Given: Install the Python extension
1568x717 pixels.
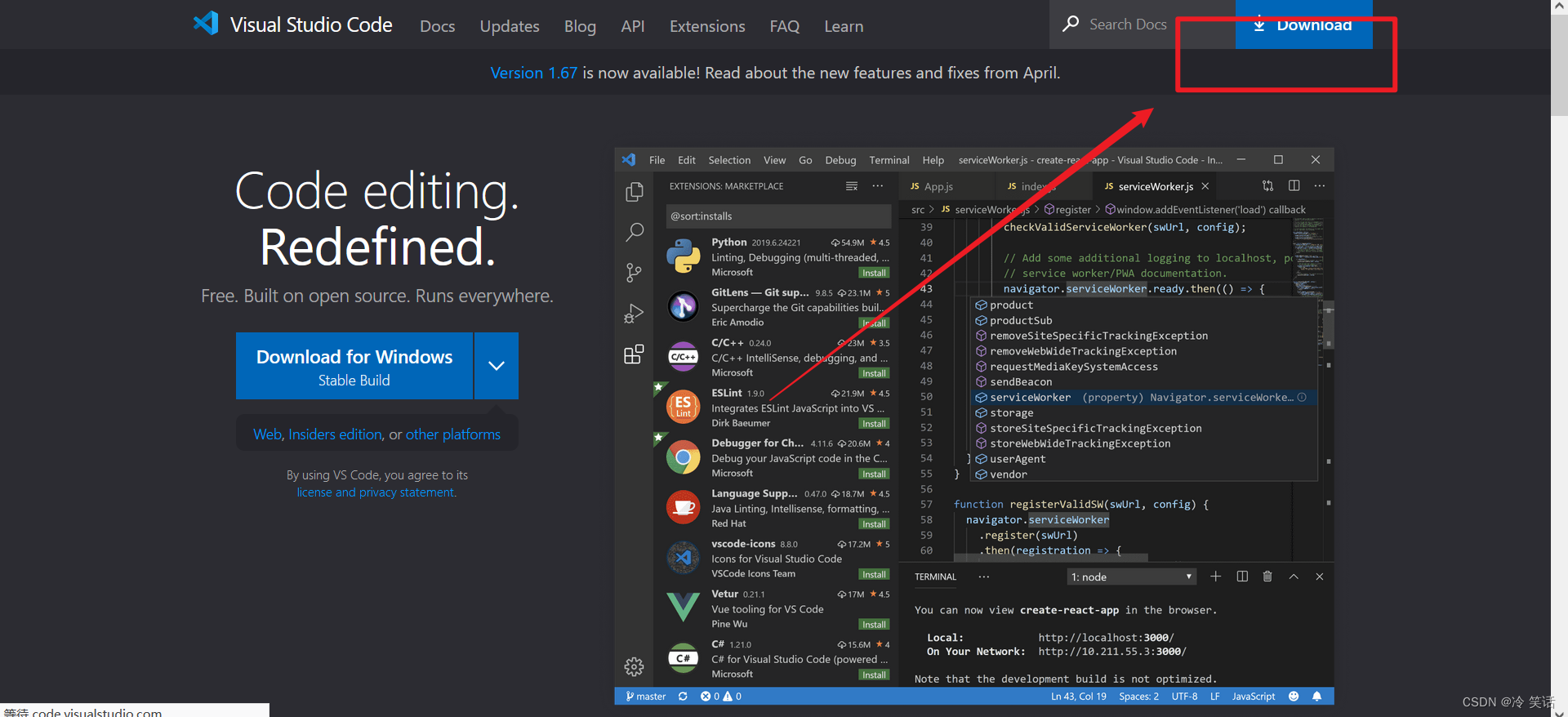Looking at the screenshot, I should point(874,273).
